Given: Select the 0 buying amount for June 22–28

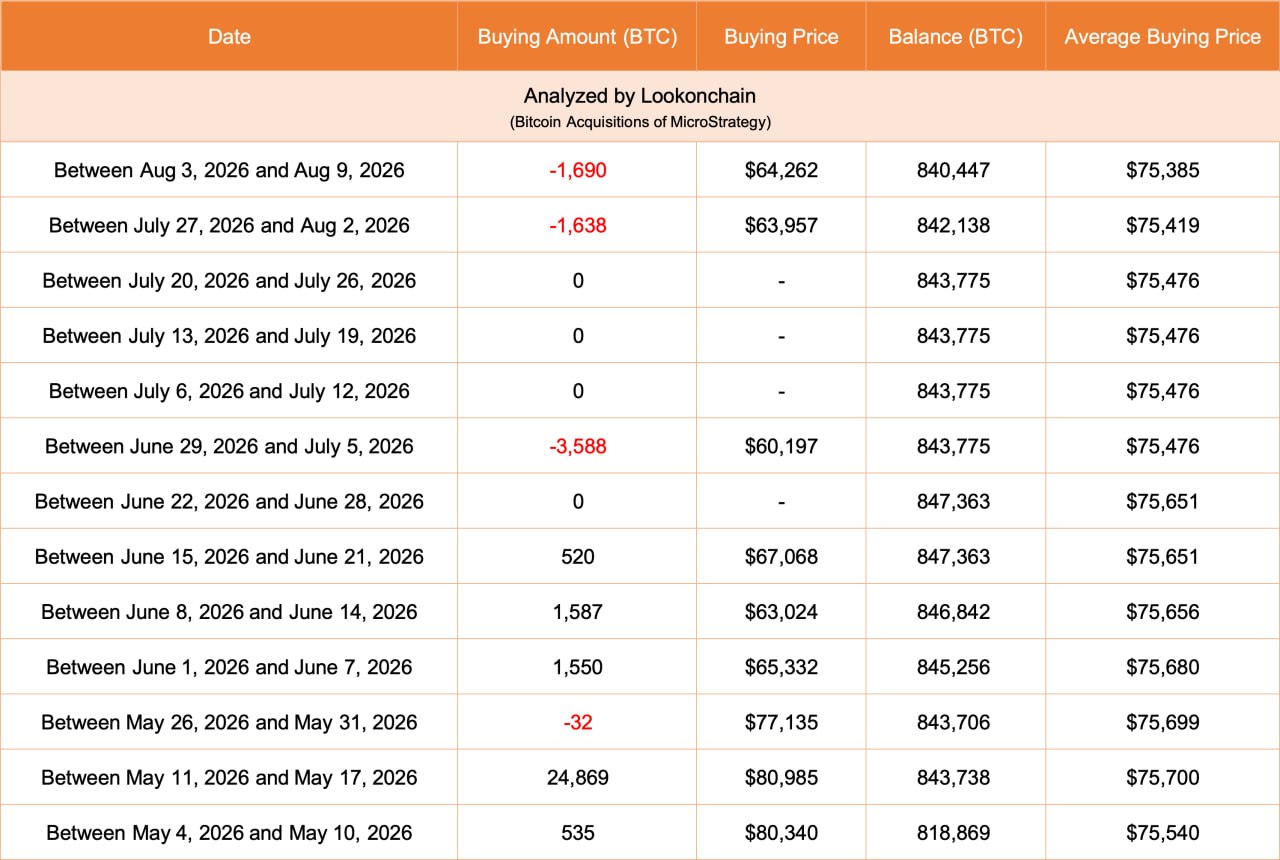Looking at the screenshot, I should click(578, 501).
